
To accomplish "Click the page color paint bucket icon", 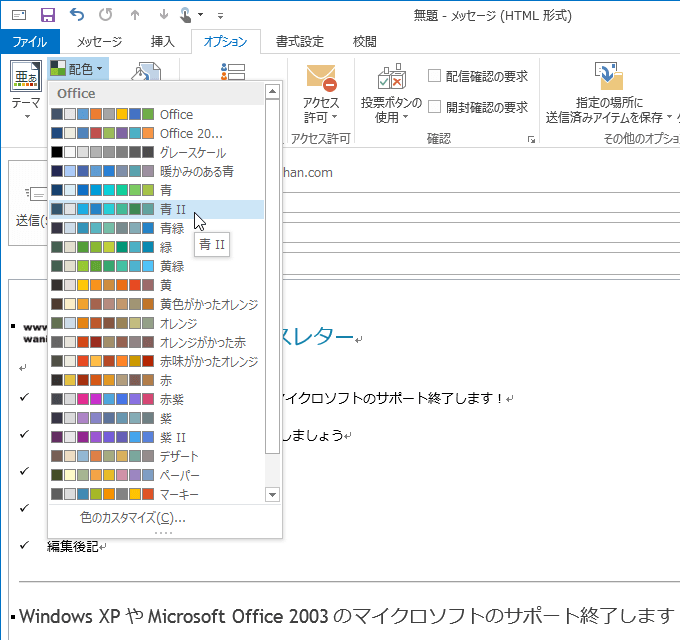I will point(147,71).
